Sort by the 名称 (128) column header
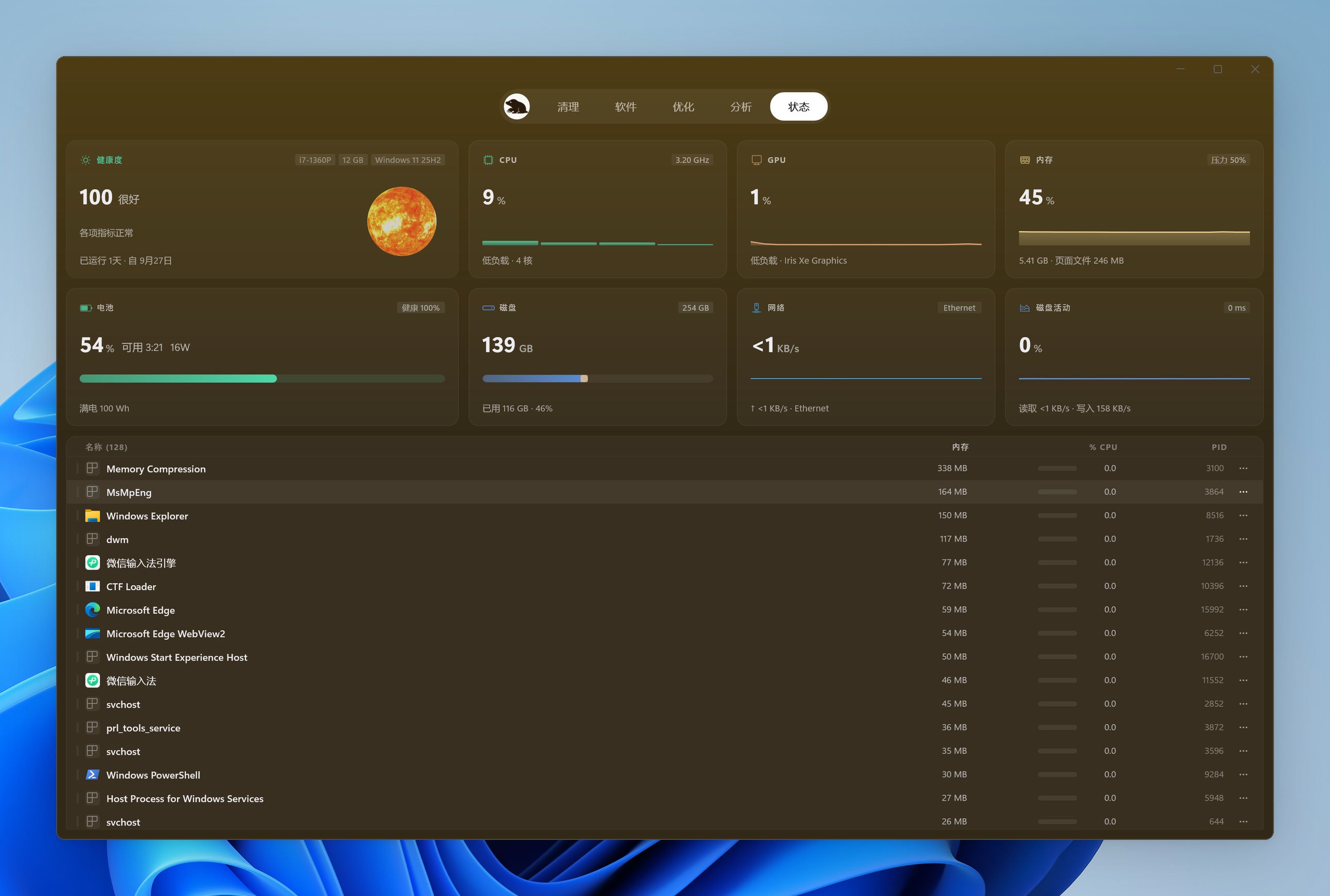This screenshot has width=1330, height=896. click(107, 447)
